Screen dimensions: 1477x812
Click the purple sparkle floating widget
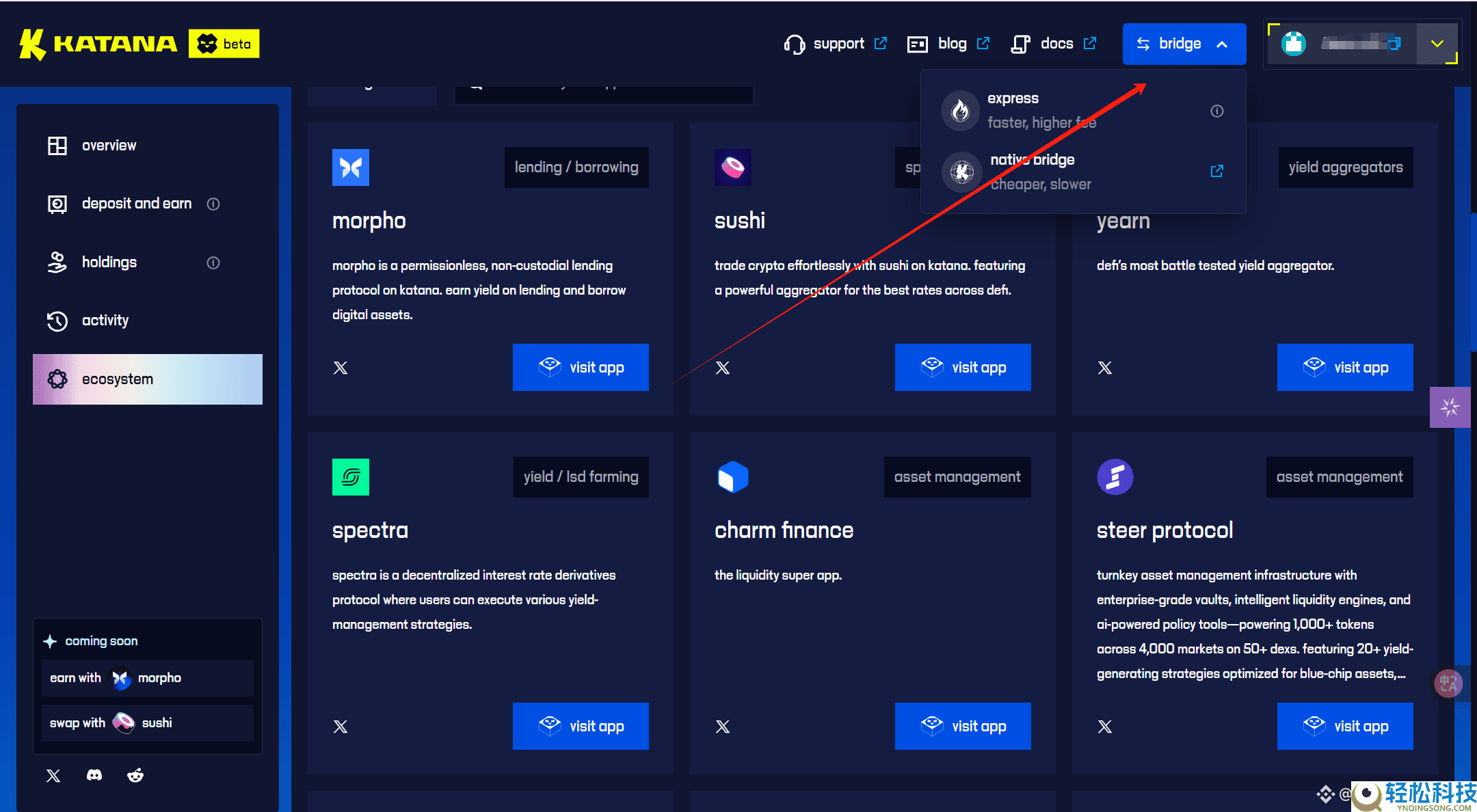click(1450, 407)
